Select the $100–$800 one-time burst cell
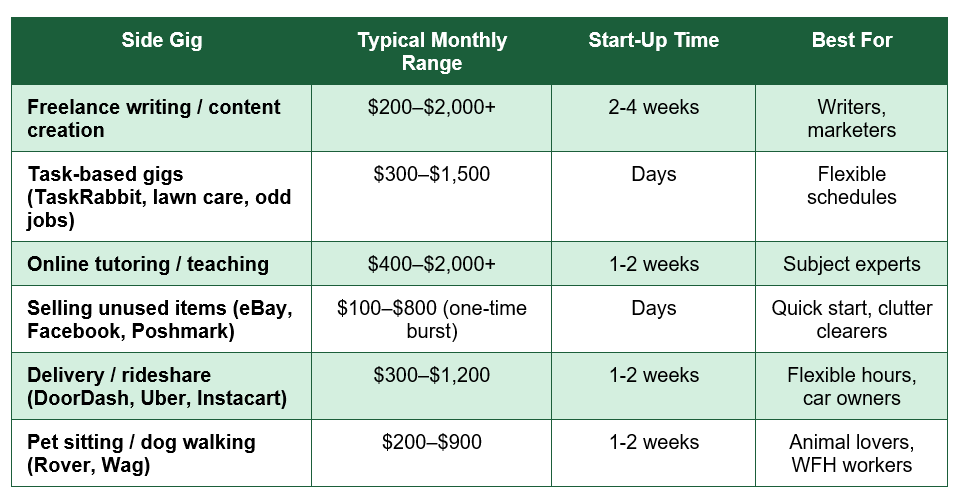The image size is (958, 493). click(431, 319)
